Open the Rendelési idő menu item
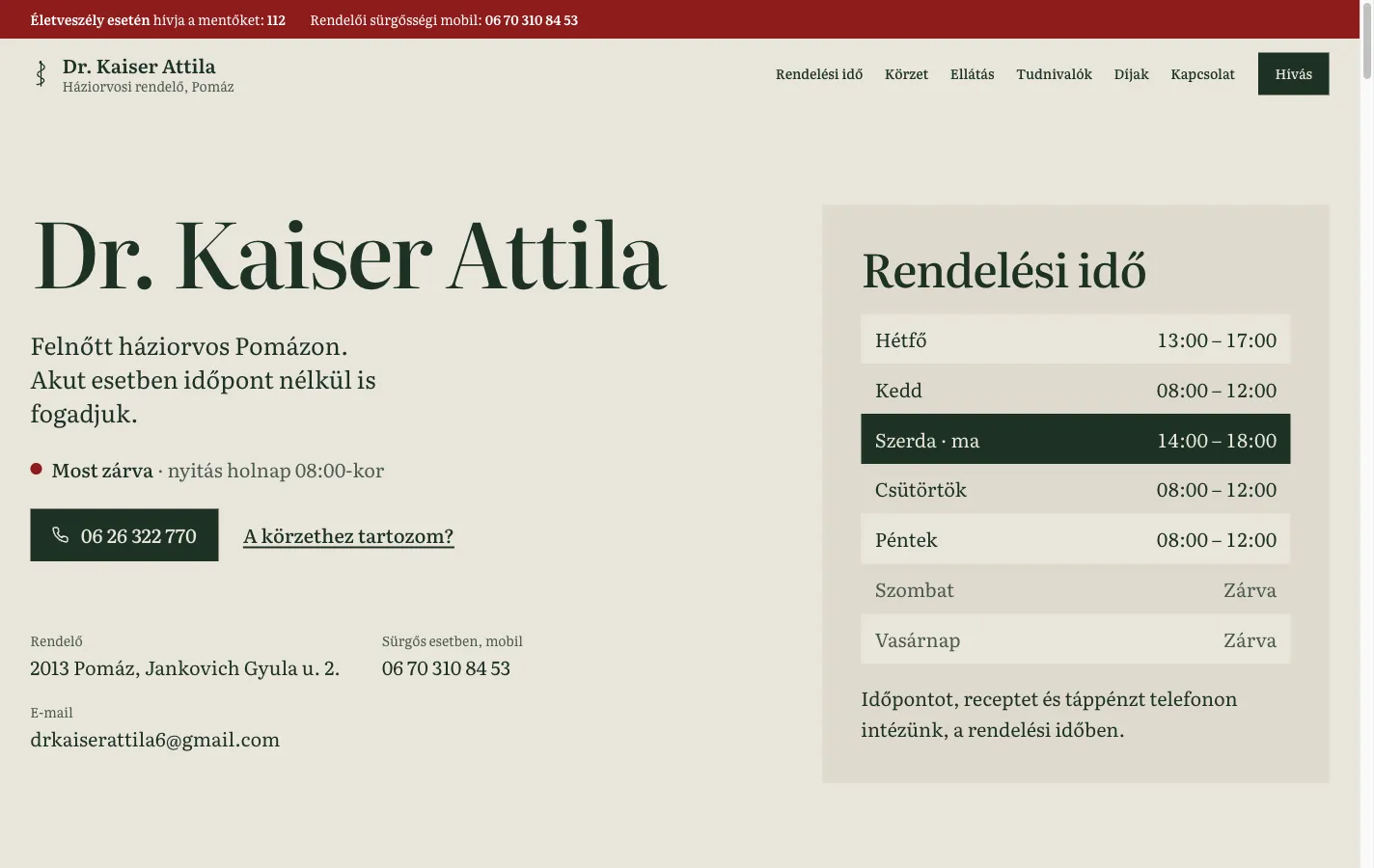The height and width of the screenshot is (868, 1374). coord(819,74)
